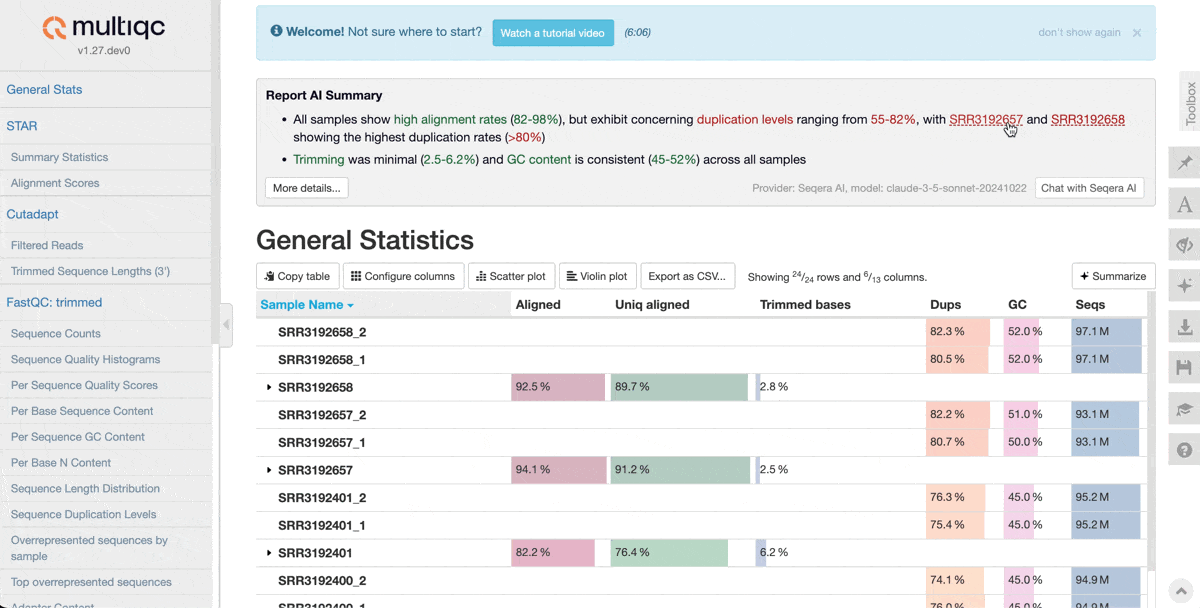Open the Show/Hide Samples panel
The height and width of the screenshot is (608, 1200).
1184,245
